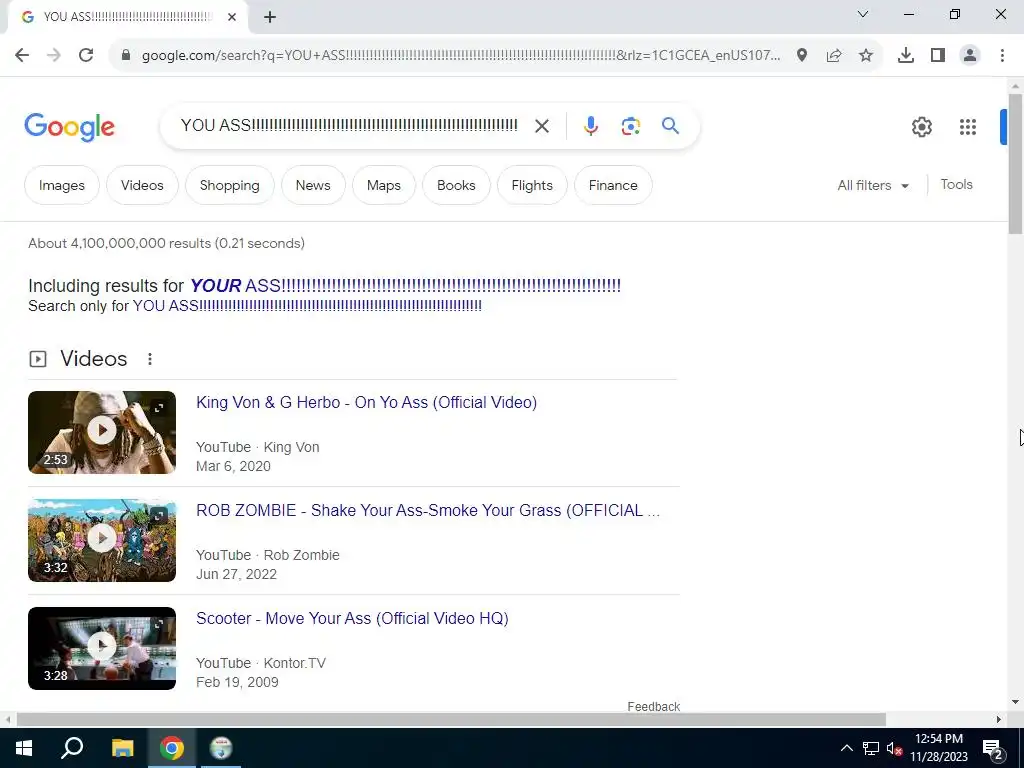Open Scooter Move Your Ass video link
Image resolution: width=1024 pixels, height=768 pixels.
[352, 618]
